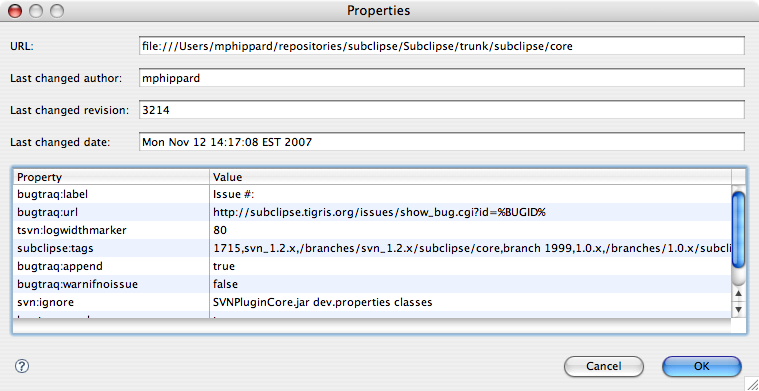Viewport: 759px width, 391px height.
Task: Open help via the question mark icon
Action: 22,366
